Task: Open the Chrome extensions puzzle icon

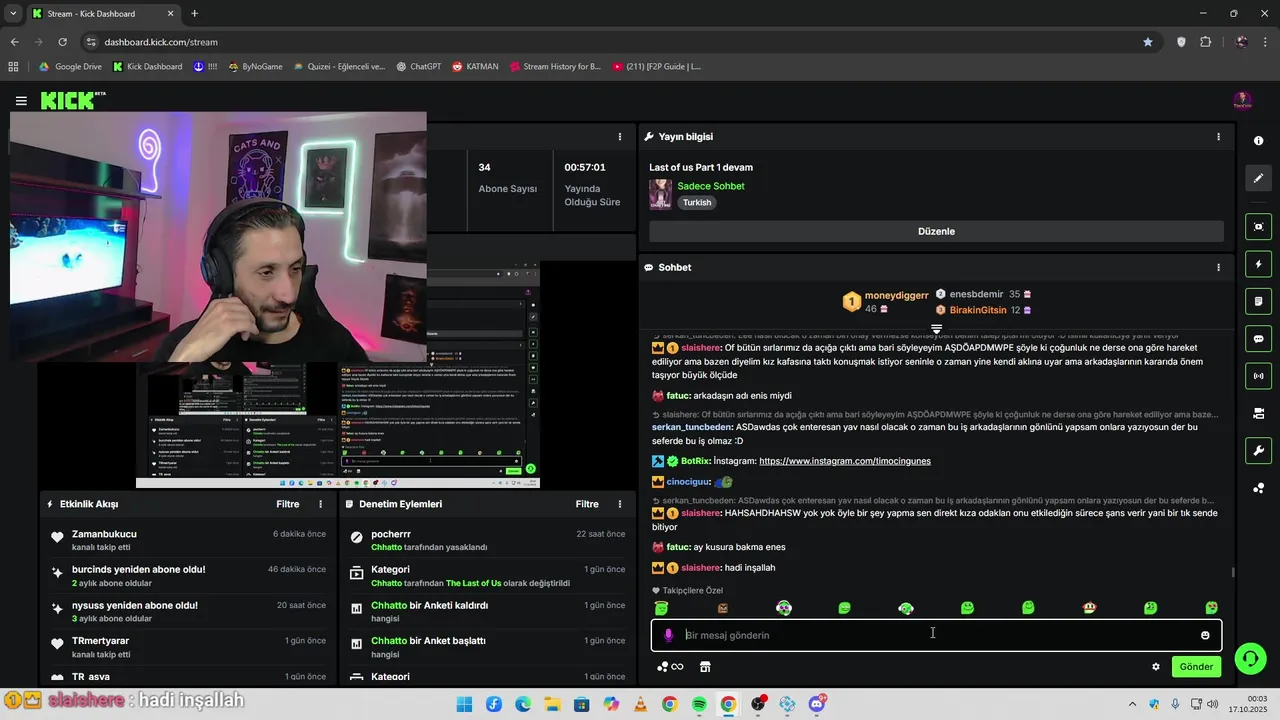Action: point(1205,42)
